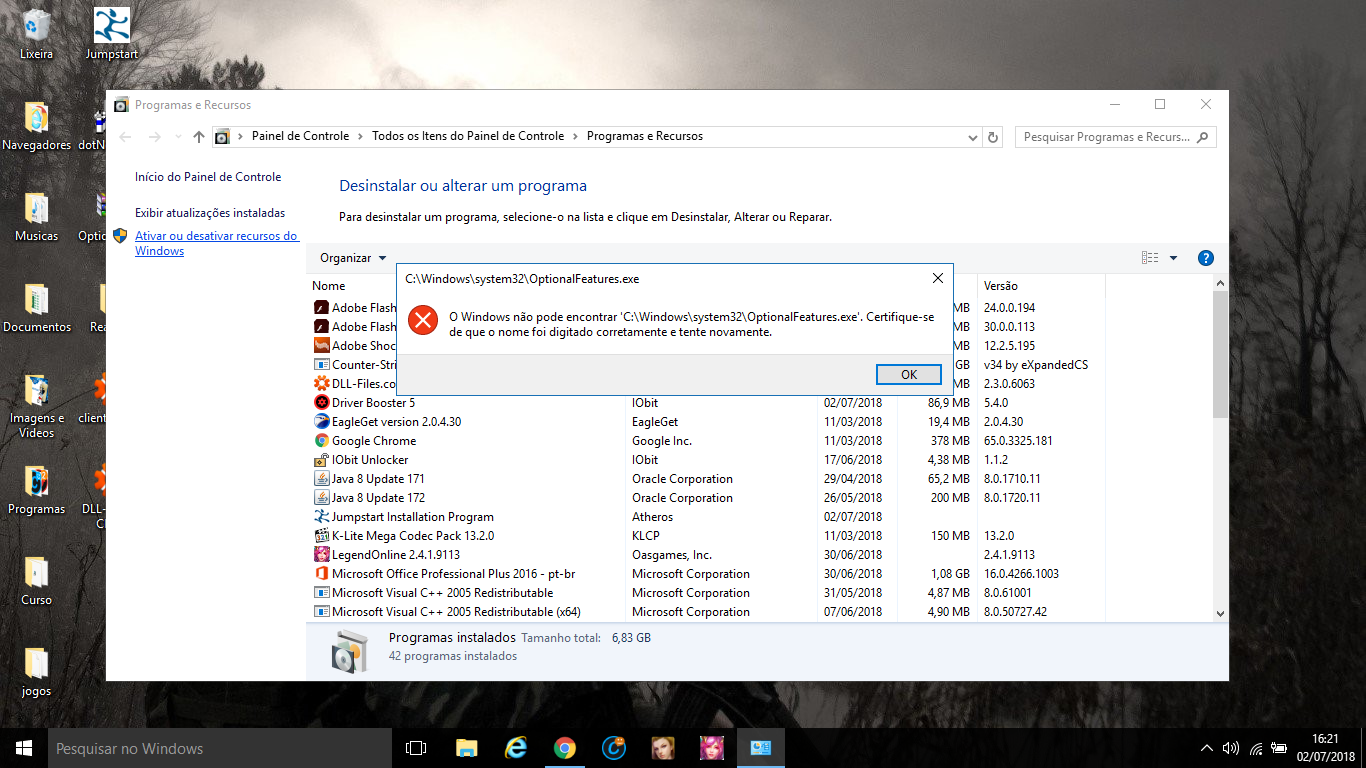
Task: Click Oracle Corporation publisher for Java 171
Action: pos(682,479)
